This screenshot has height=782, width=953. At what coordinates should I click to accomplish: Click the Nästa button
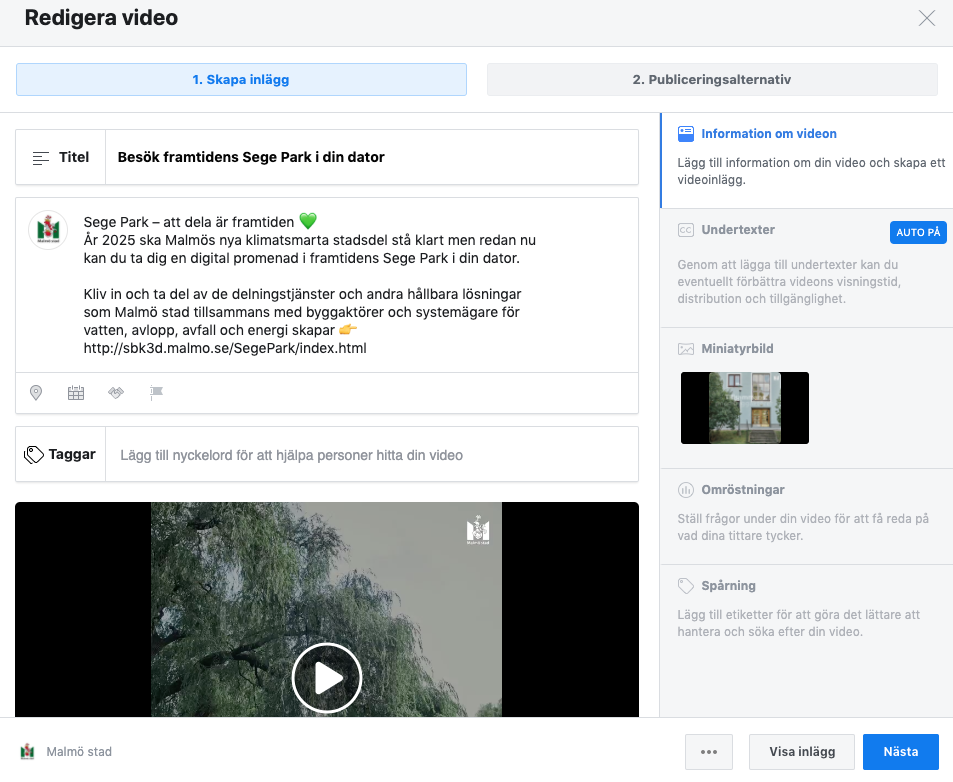pyautogui.click(x=901, y=752)
